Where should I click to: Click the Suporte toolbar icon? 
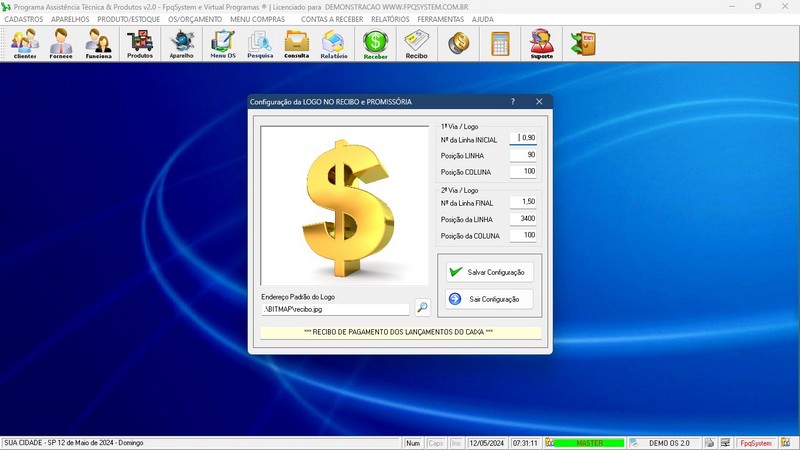(542, 44)
